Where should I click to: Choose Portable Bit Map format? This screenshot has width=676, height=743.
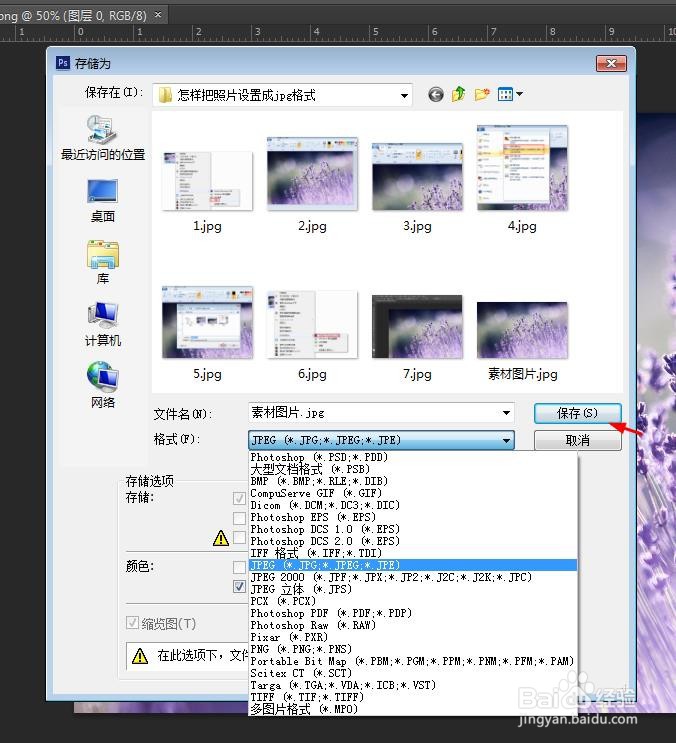click(412, 661)
